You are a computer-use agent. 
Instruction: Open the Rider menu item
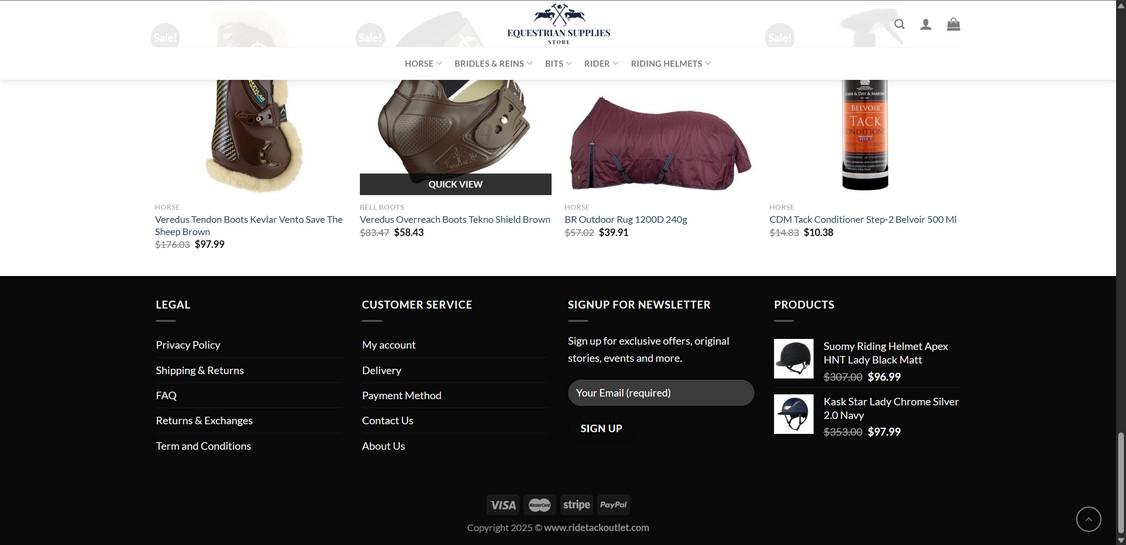coord(601,64)
